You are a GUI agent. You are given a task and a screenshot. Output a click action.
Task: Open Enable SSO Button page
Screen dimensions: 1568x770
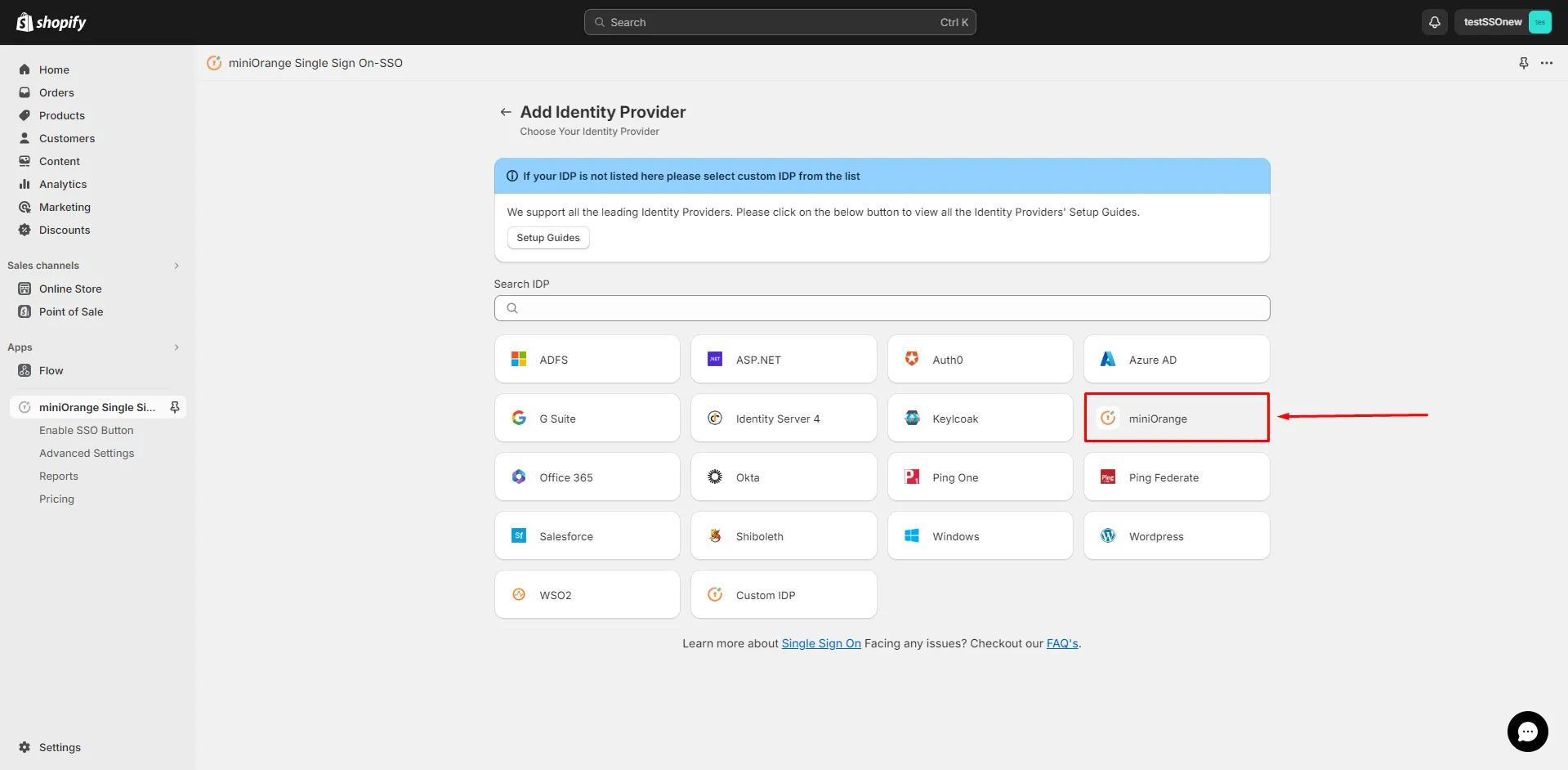(x=86, y=430)
